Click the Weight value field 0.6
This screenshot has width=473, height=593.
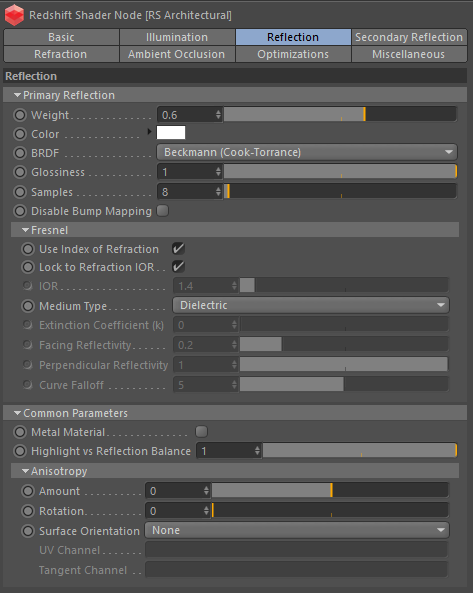click(x=186, y=115)
